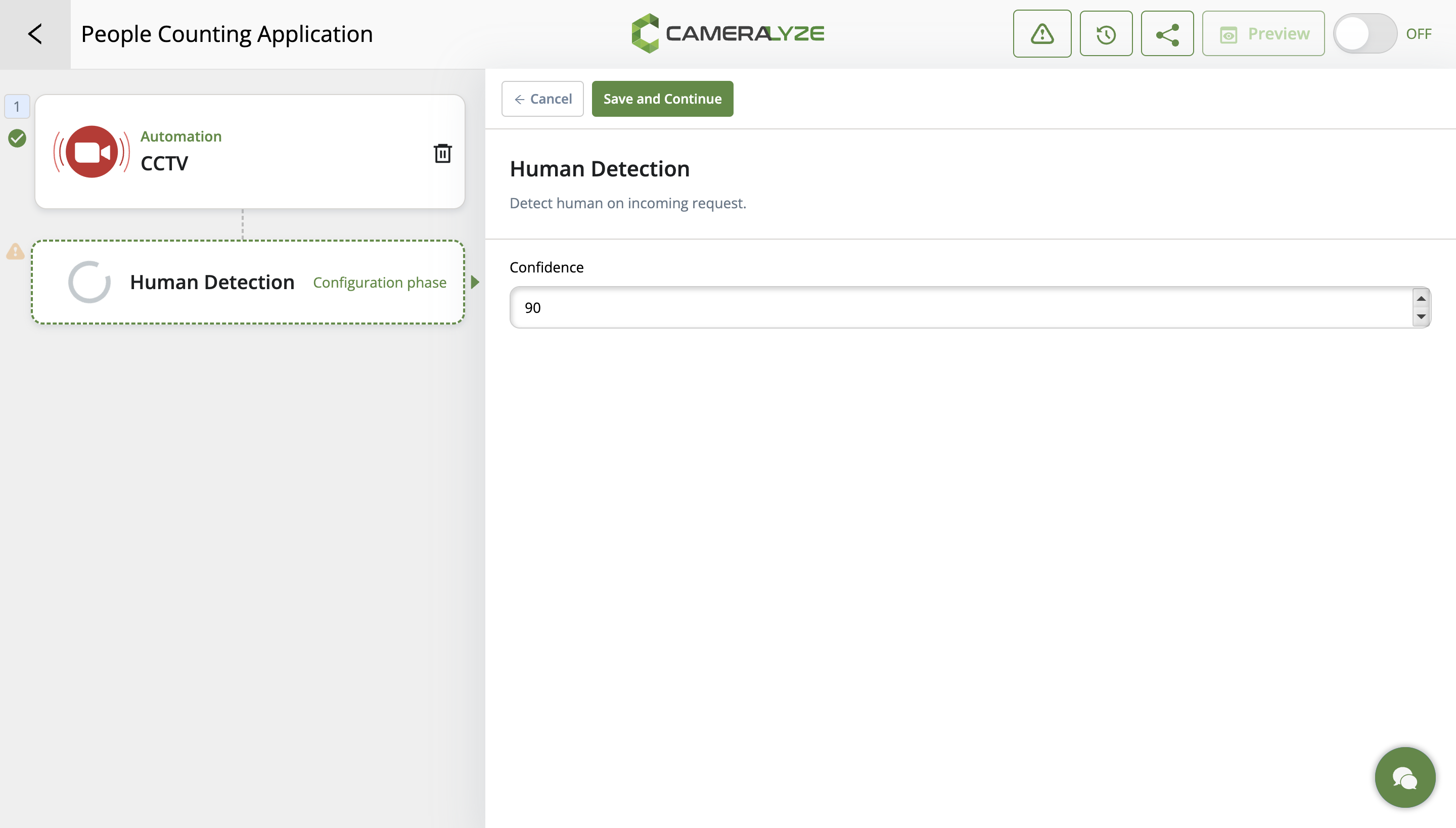Delete the CCTV automation with trash icon

(442, 154)
